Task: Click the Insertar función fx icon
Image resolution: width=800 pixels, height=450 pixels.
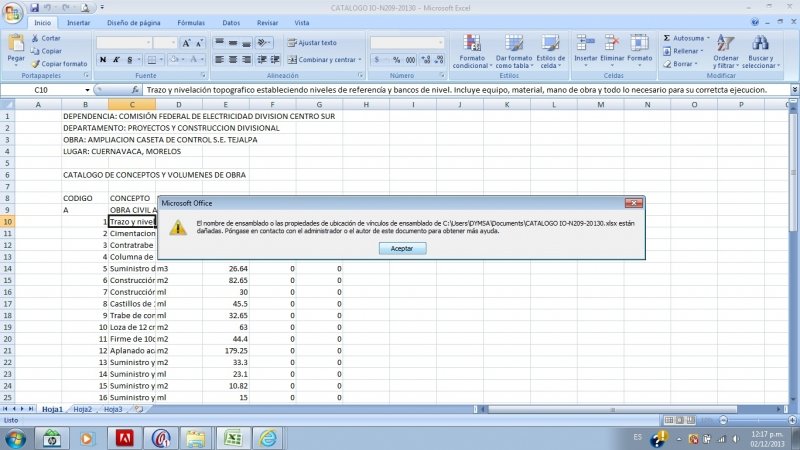Action: pos(136,90)
